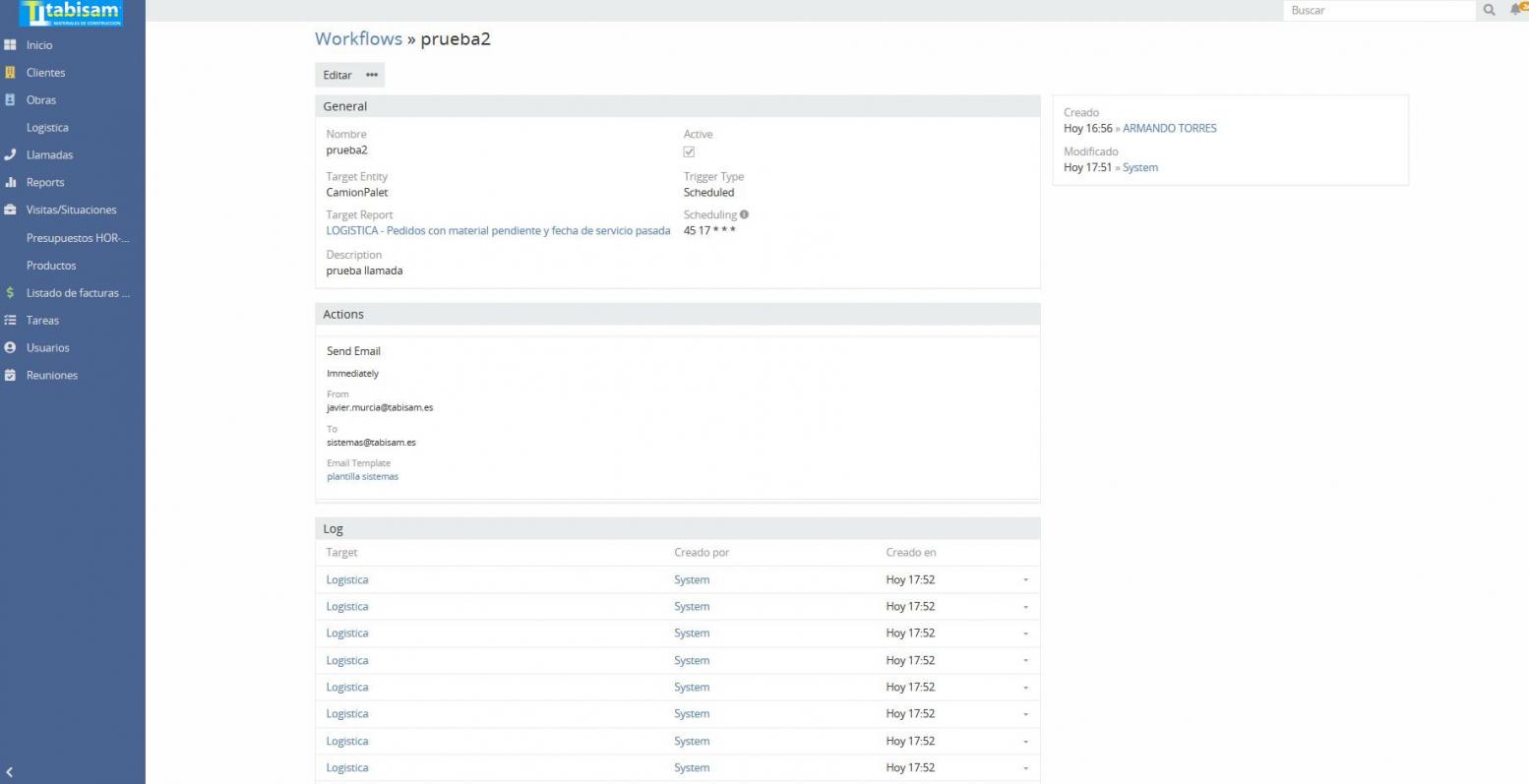Open notifications bell icon
This screenshot has width=1529, height=784.
click(x=1517, y=10)
